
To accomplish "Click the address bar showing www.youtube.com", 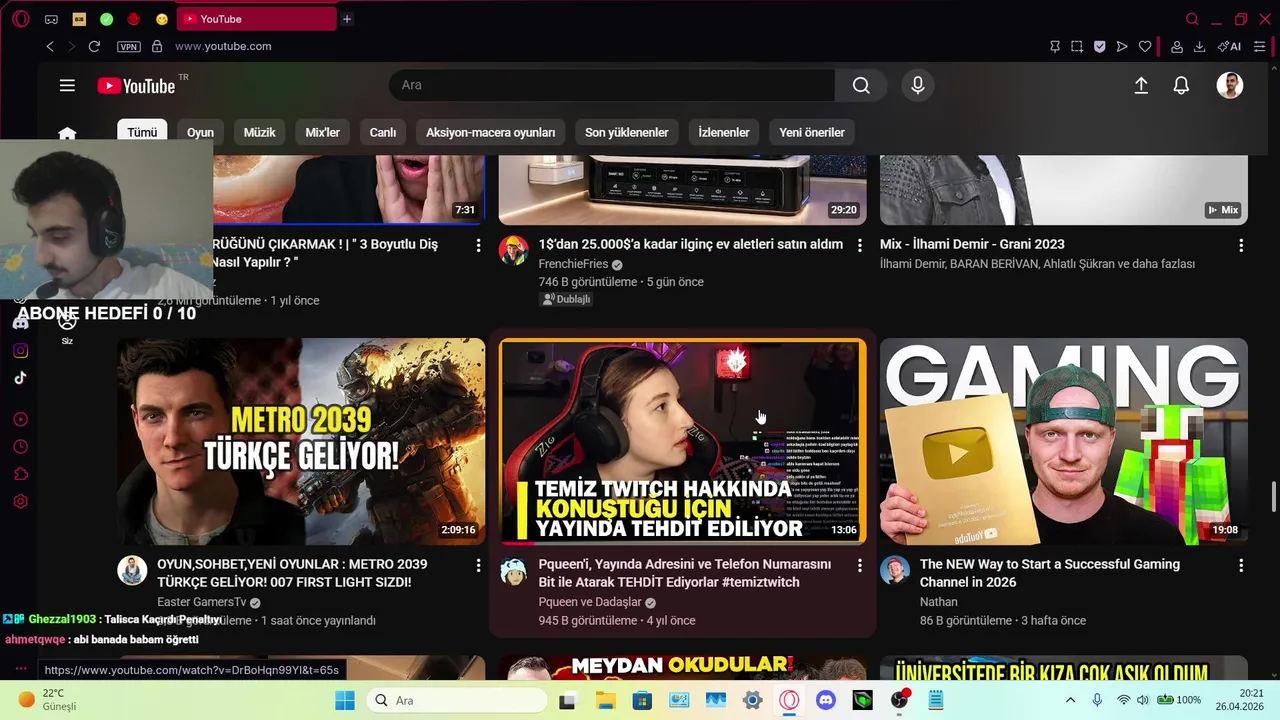I will 223,46.
